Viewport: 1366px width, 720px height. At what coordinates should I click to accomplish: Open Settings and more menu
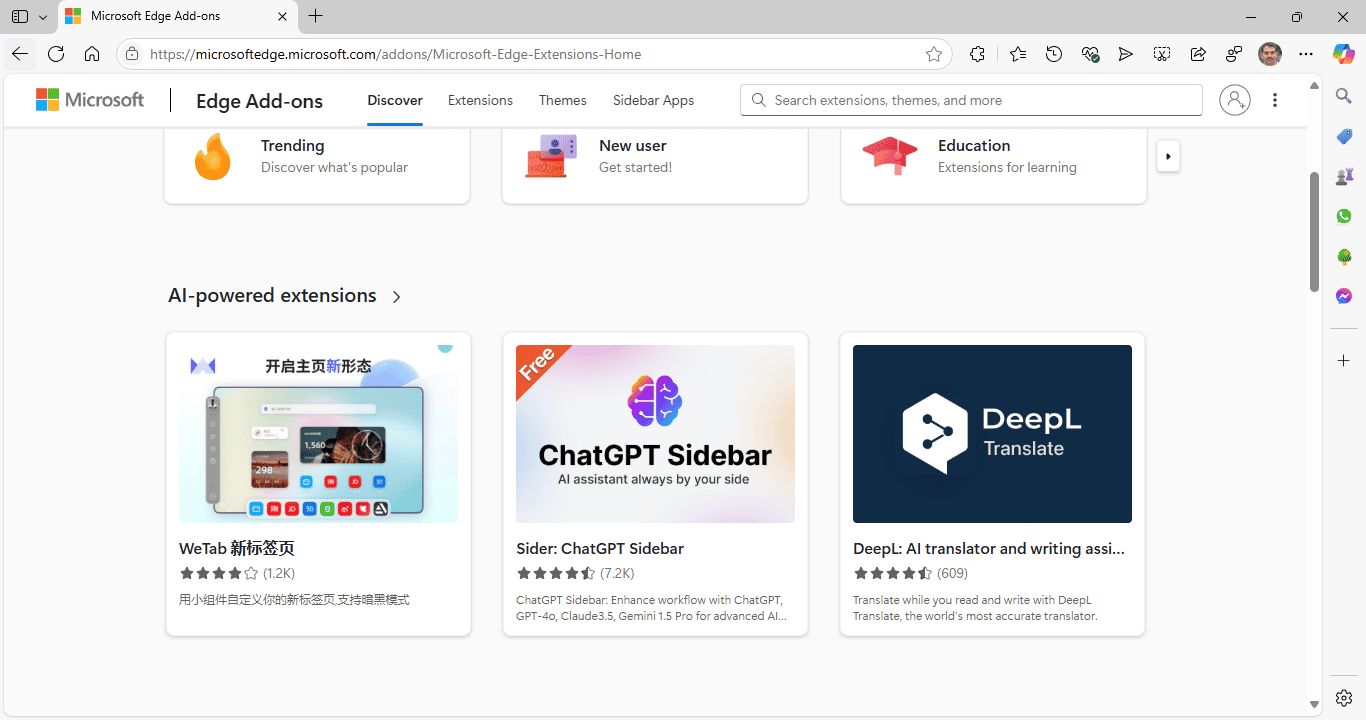point(1306,54)
